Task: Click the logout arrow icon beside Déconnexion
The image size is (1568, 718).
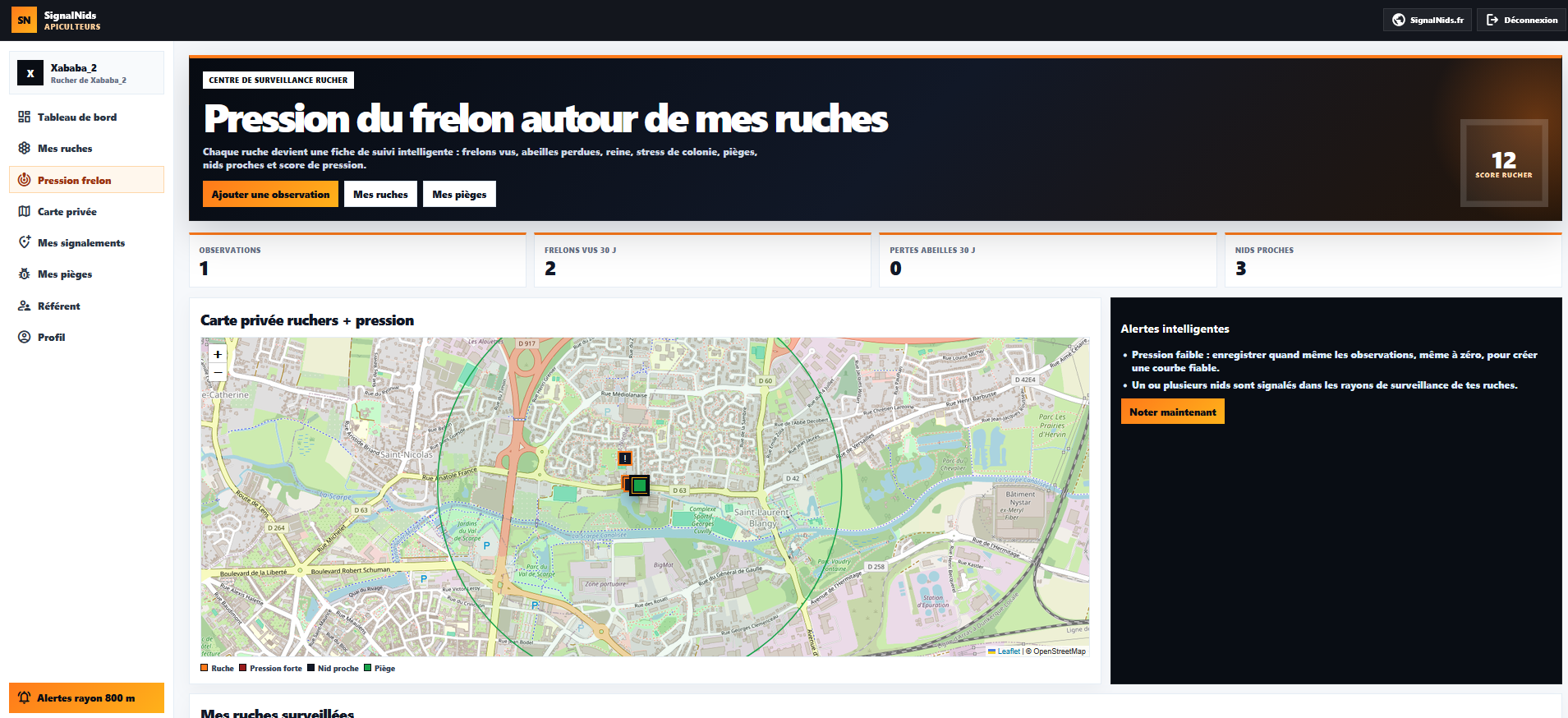Action: pos(1492,20)
